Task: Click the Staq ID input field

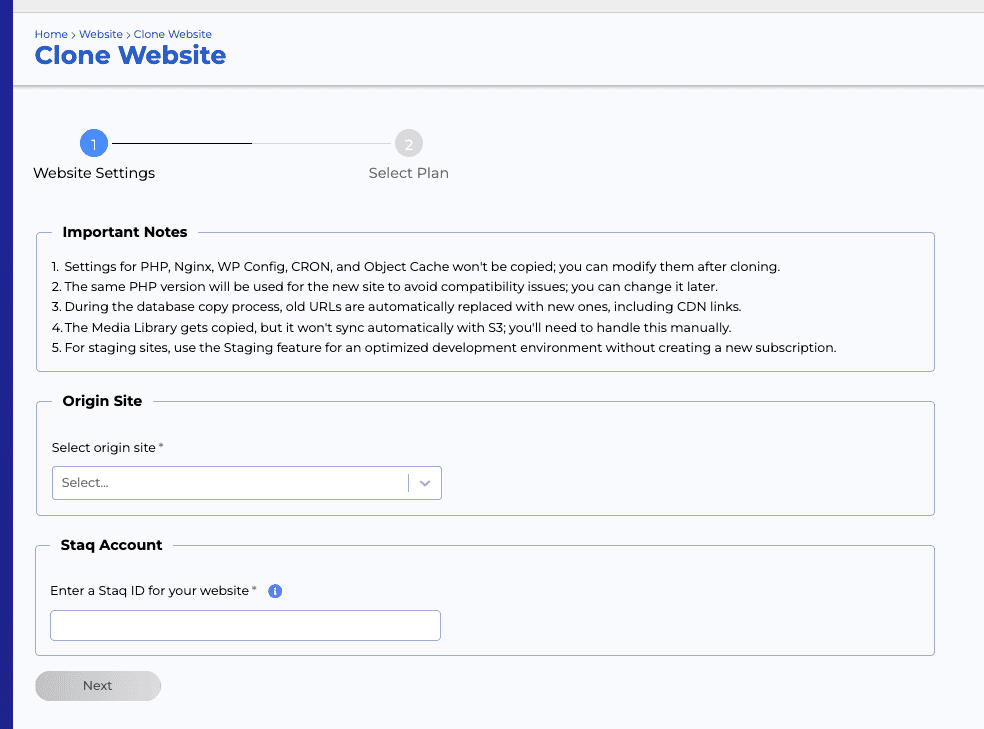Action: point(245,625)
